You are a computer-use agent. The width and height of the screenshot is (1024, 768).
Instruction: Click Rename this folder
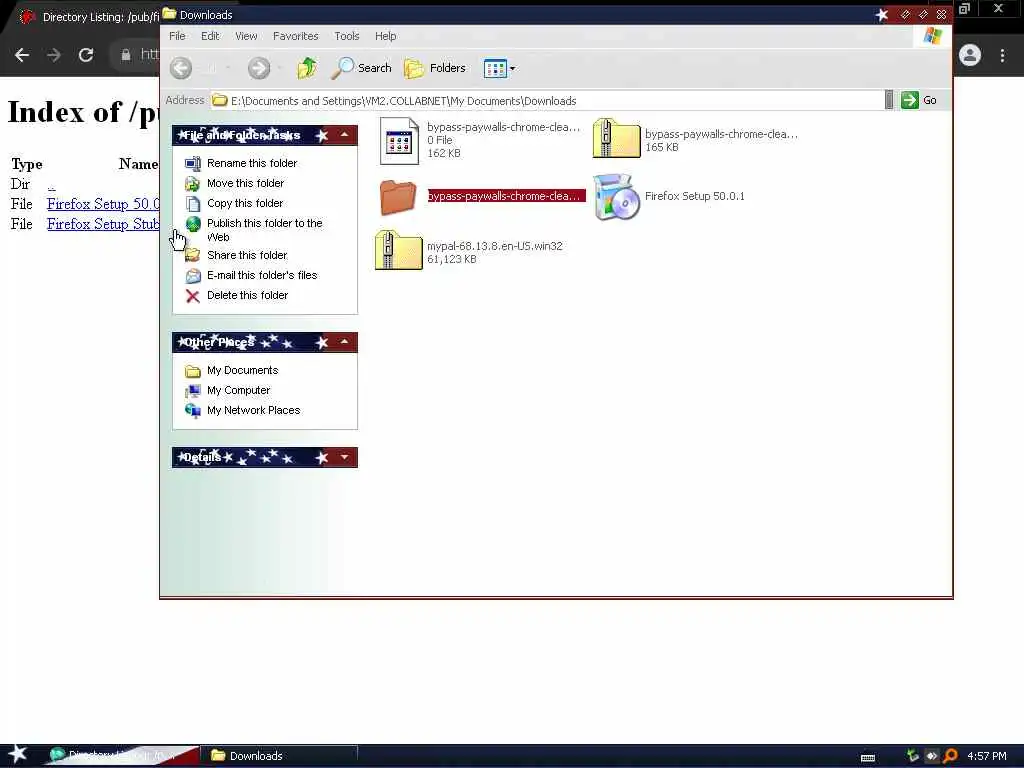251,163
